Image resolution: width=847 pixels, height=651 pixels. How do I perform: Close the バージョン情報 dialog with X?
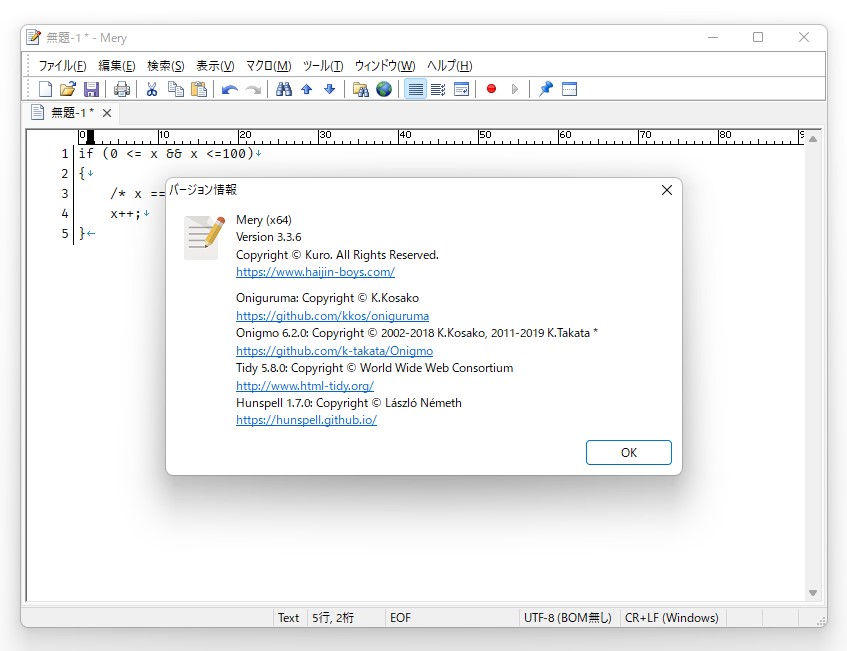click(667, 190)
